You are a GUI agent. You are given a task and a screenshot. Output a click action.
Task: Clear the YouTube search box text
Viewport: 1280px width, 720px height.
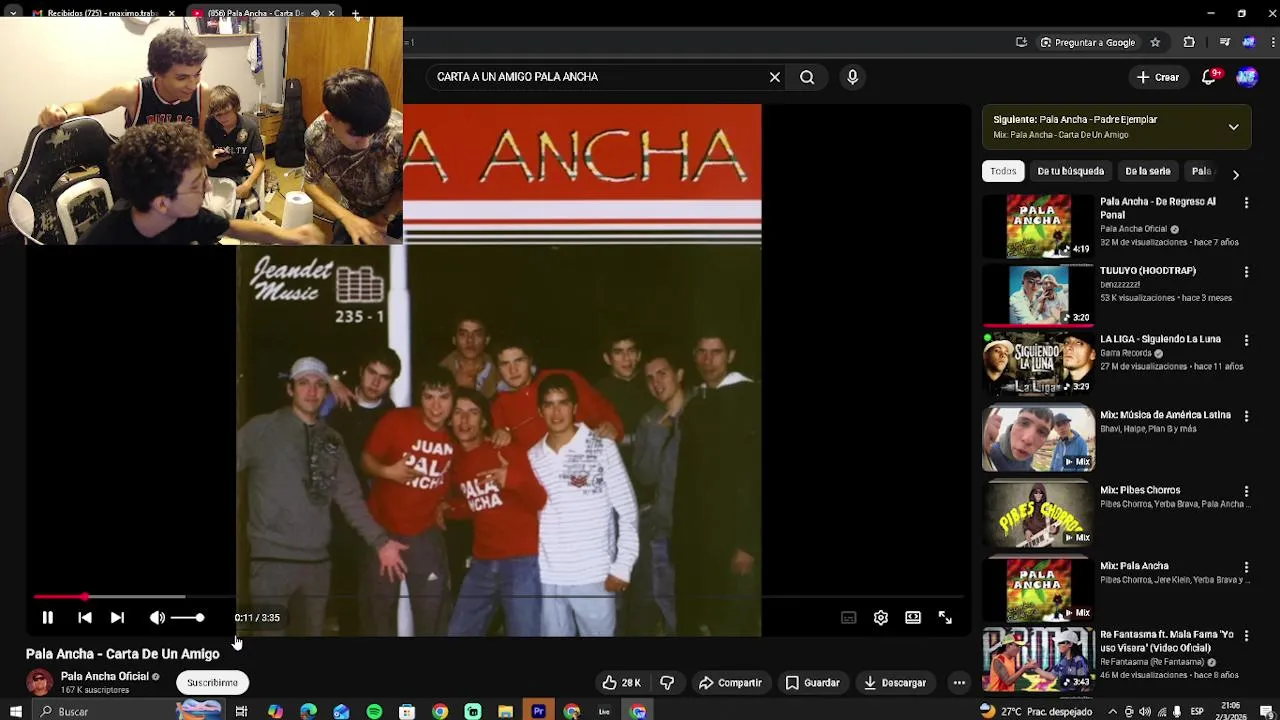[774, 77]
